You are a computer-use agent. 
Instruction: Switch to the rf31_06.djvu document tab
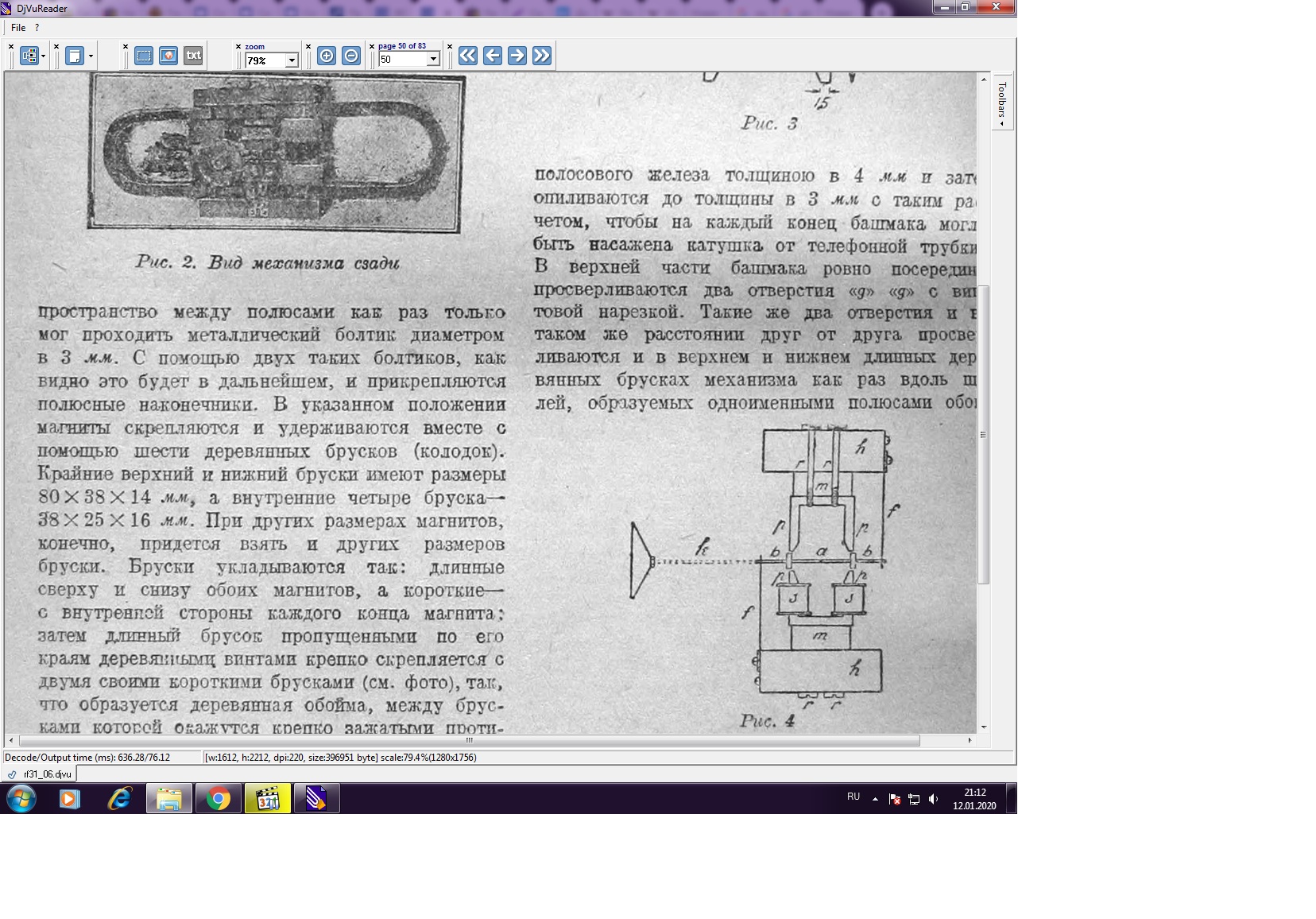41,774
